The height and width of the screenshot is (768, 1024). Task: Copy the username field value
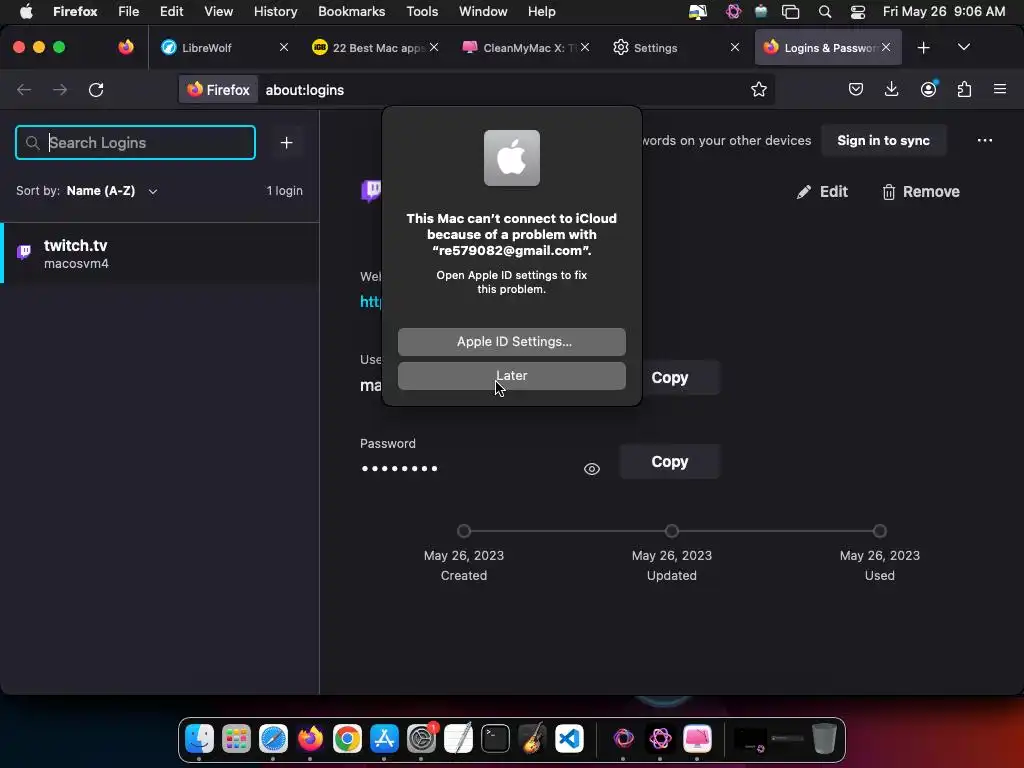click(669, 377)
